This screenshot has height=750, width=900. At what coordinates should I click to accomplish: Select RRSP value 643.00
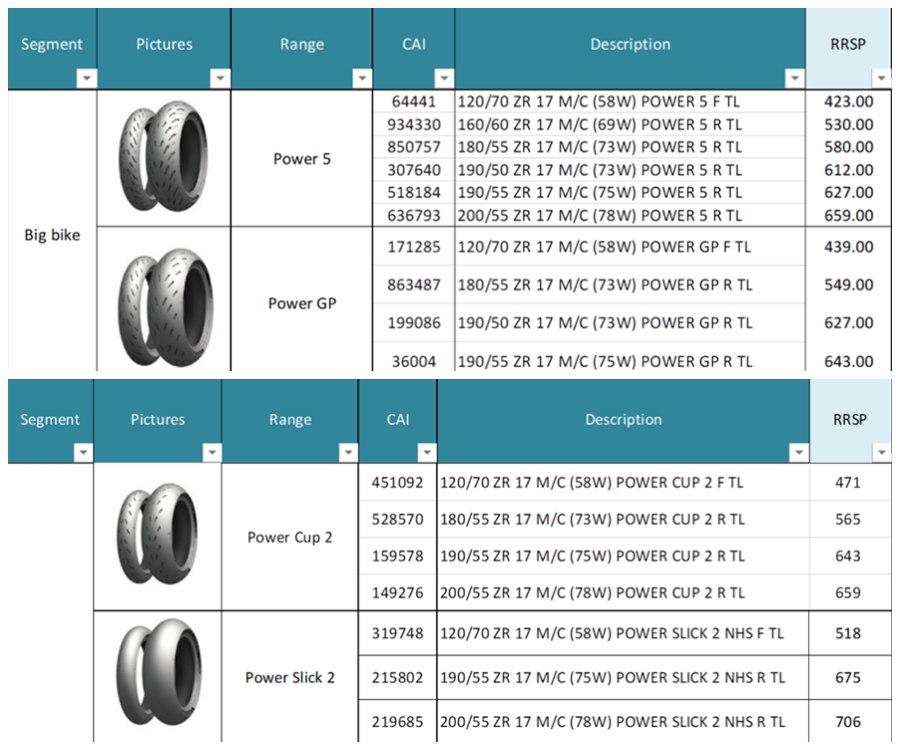[848, 362]
